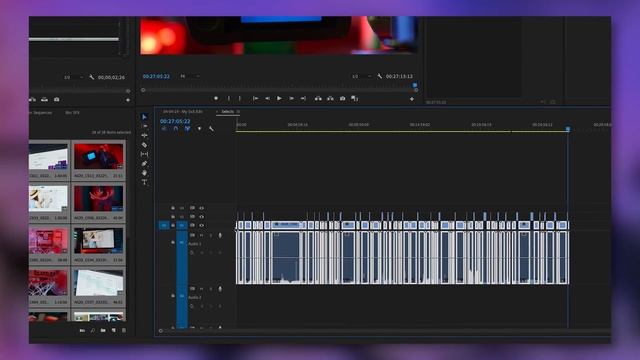Click the Extract button

coord(330,98)
